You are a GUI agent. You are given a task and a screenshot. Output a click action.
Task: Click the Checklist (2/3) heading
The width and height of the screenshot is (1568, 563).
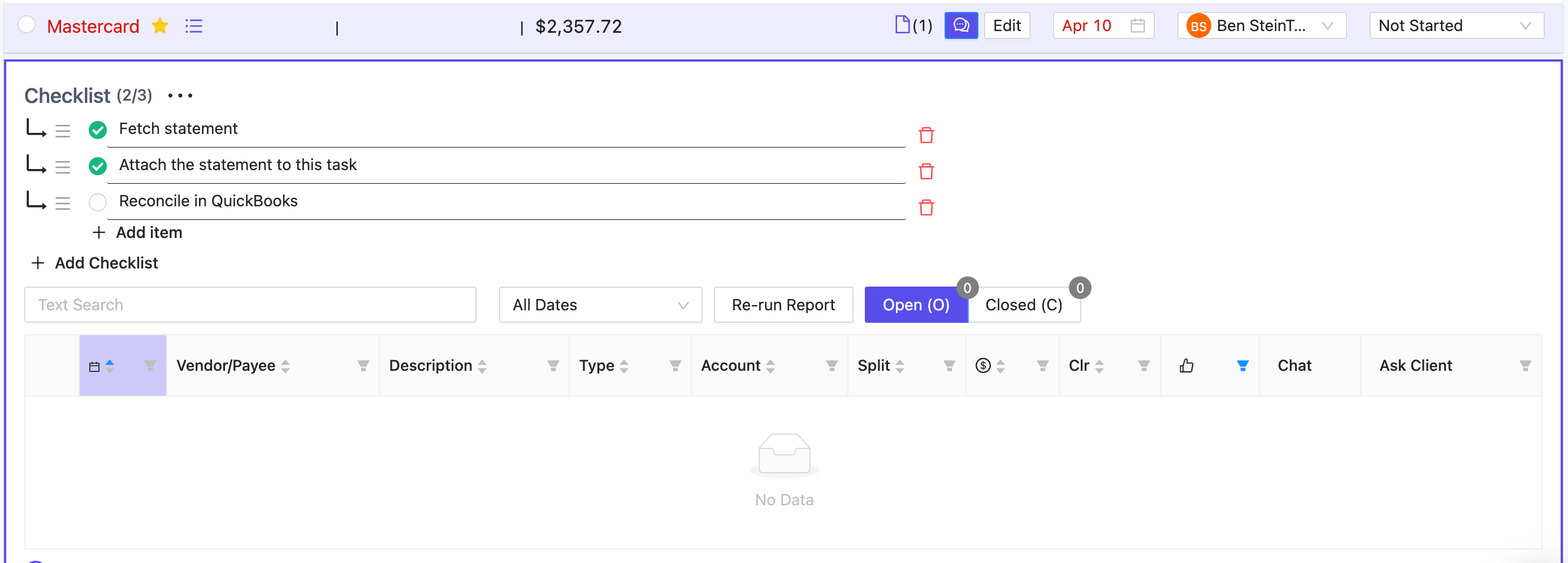[88, 96]
